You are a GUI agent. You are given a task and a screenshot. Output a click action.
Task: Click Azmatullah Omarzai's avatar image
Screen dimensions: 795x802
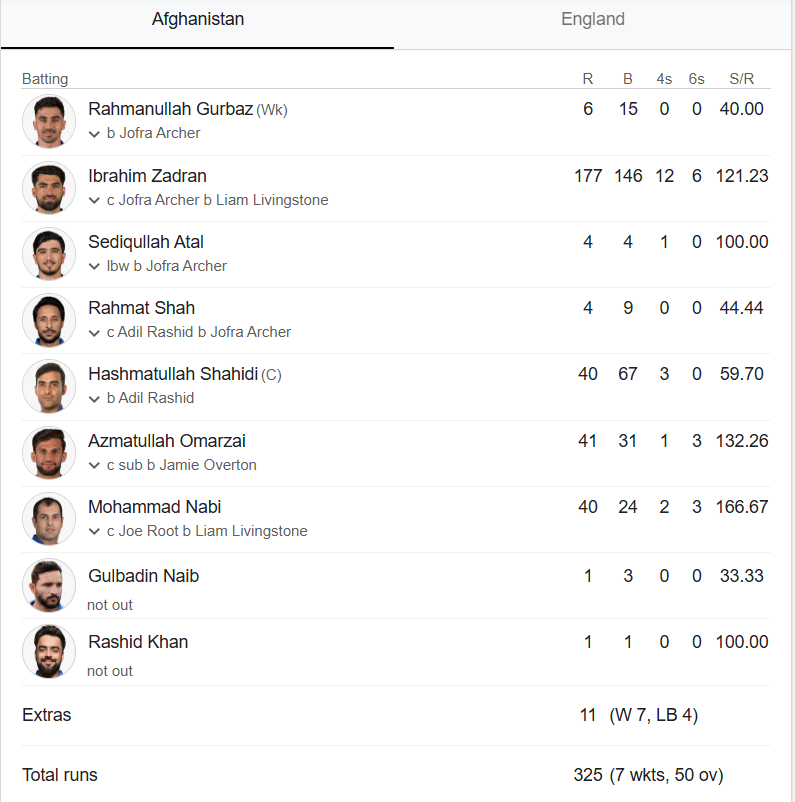pos(49,453)
